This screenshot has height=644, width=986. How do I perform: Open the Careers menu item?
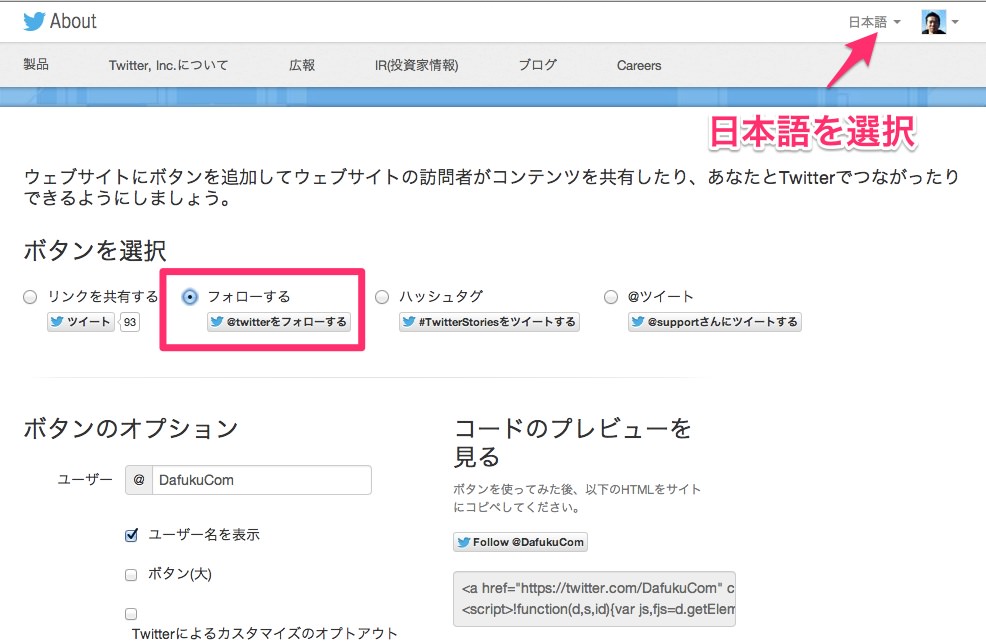click(x=639, y=65)
